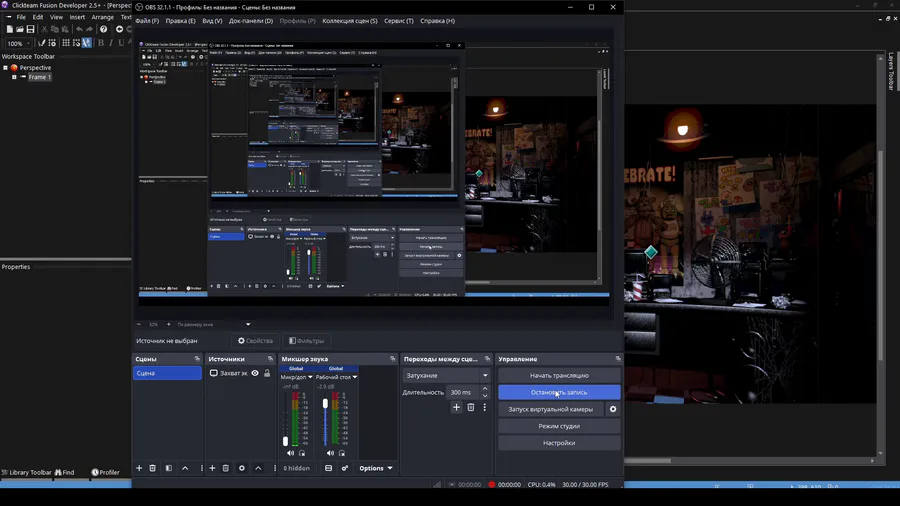Open the Insert menu in Clickteam Fusion
The image size is (900, 506).
click(x=77, y=17)
